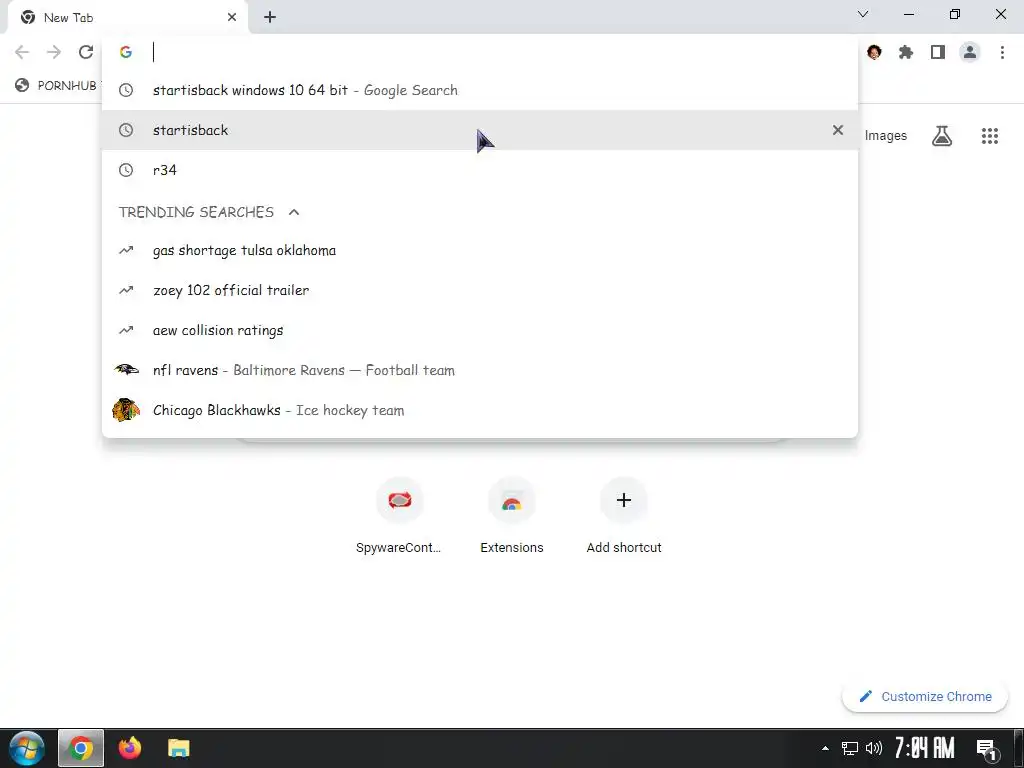The height and width of the screenshot is (768, 1024).
Task: Click the Google G icon in address bar
Action: tap(126, 52)
